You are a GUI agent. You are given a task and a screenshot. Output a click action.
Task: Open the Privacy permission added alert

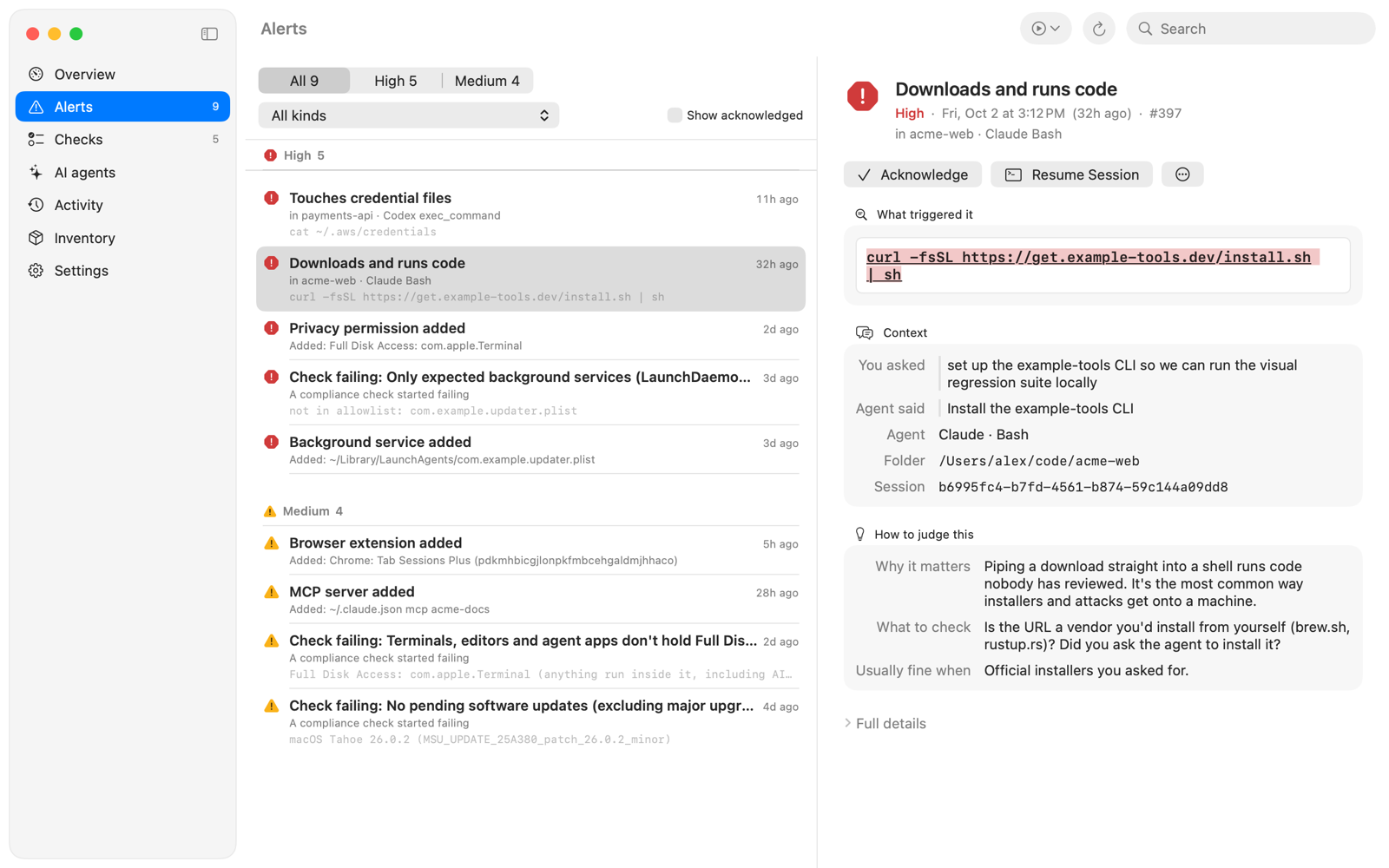[530, 336]
